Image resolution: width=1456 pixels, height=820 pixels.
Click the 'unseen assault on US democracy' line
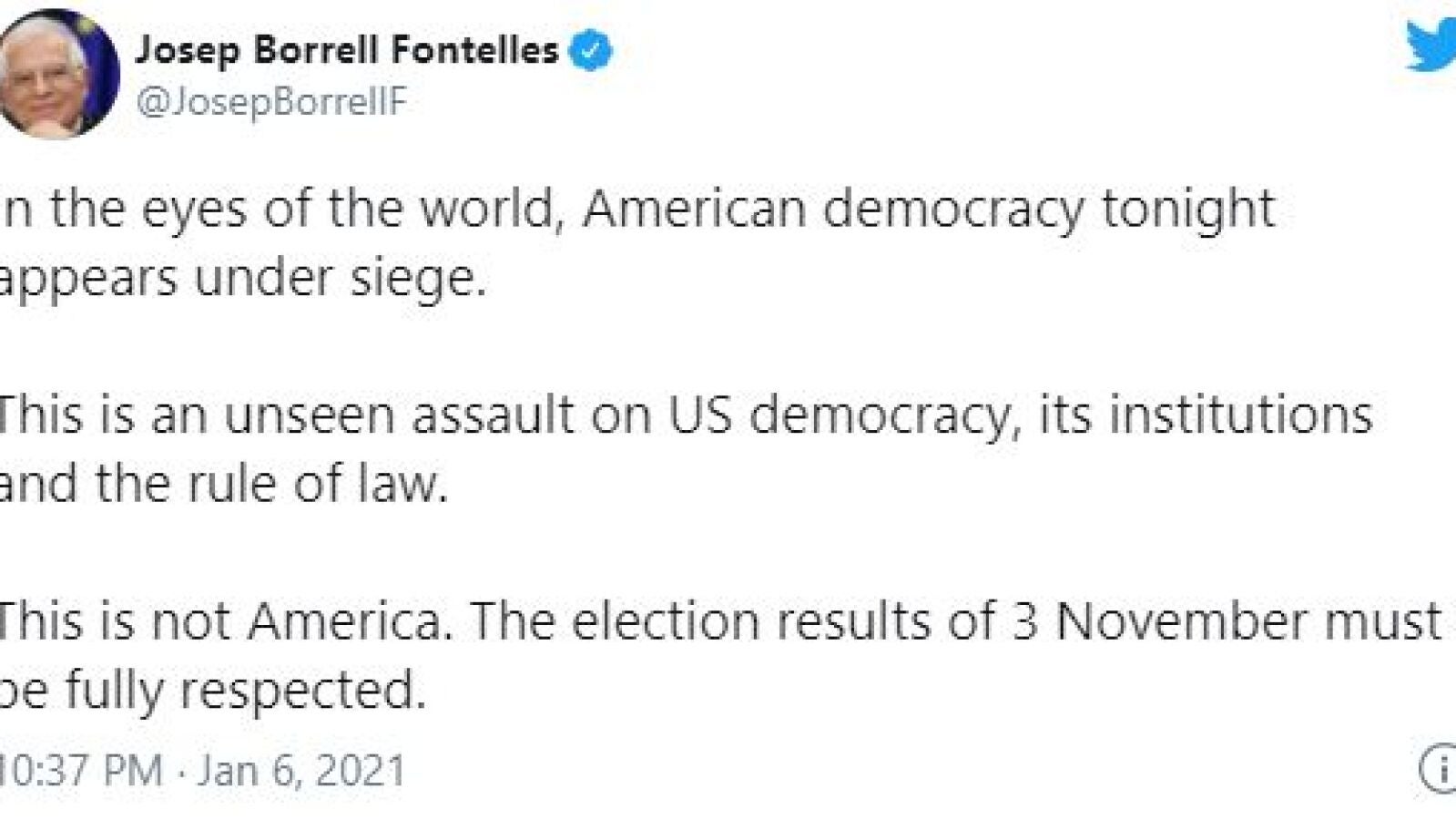click(683, 415)
